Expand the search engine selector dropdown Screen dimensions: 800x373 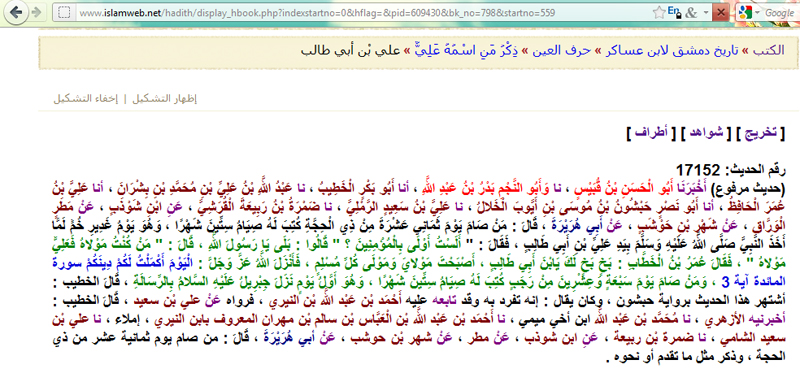[758, 13]
